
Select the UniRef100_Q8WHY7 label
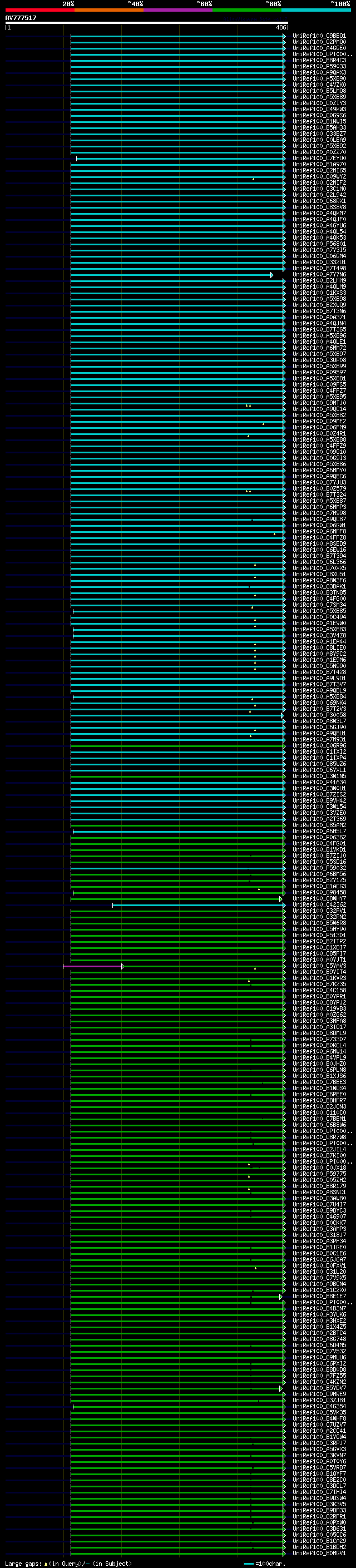[319, 898]
